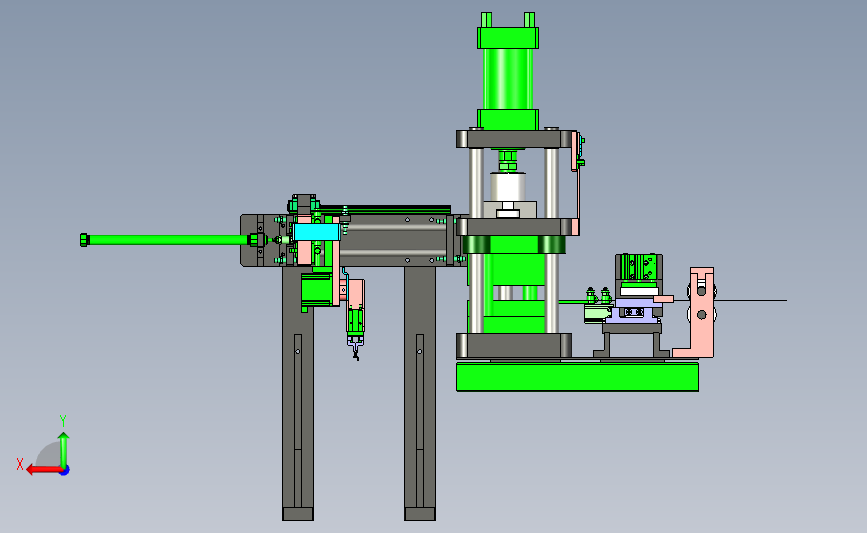Select the hanging gripper below the pink mount
The width and height of the screenshot is (867, 533).
(356, 335)
